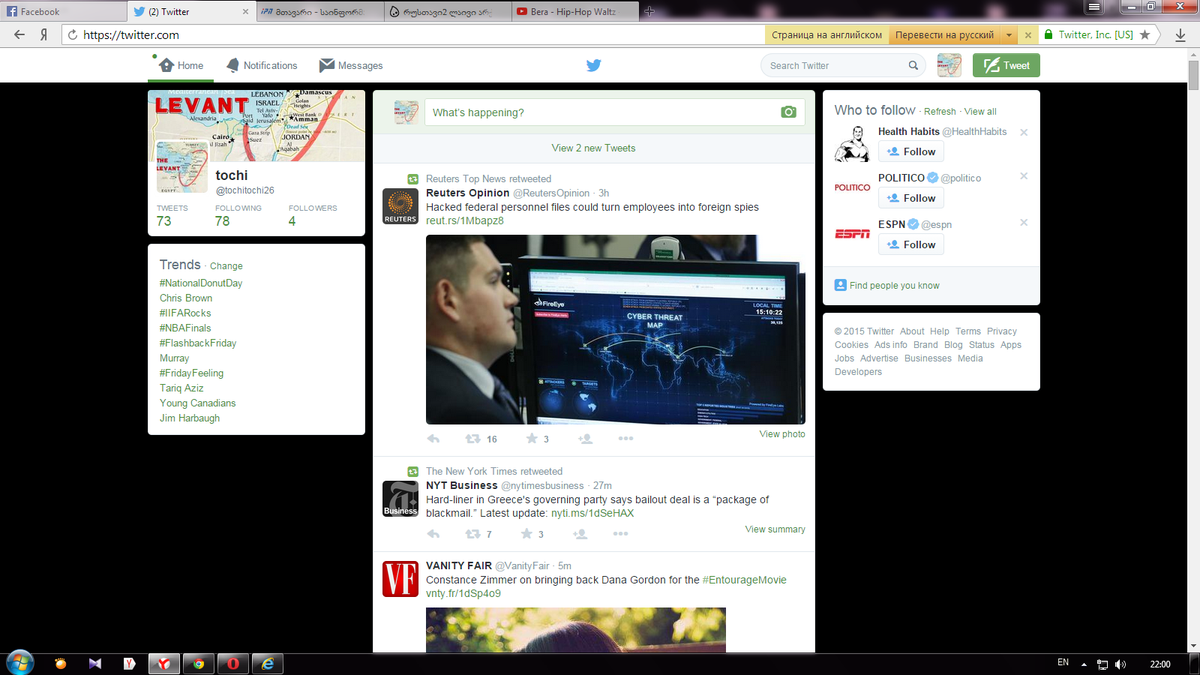Open Opera from the taskbar

point(232,663)
